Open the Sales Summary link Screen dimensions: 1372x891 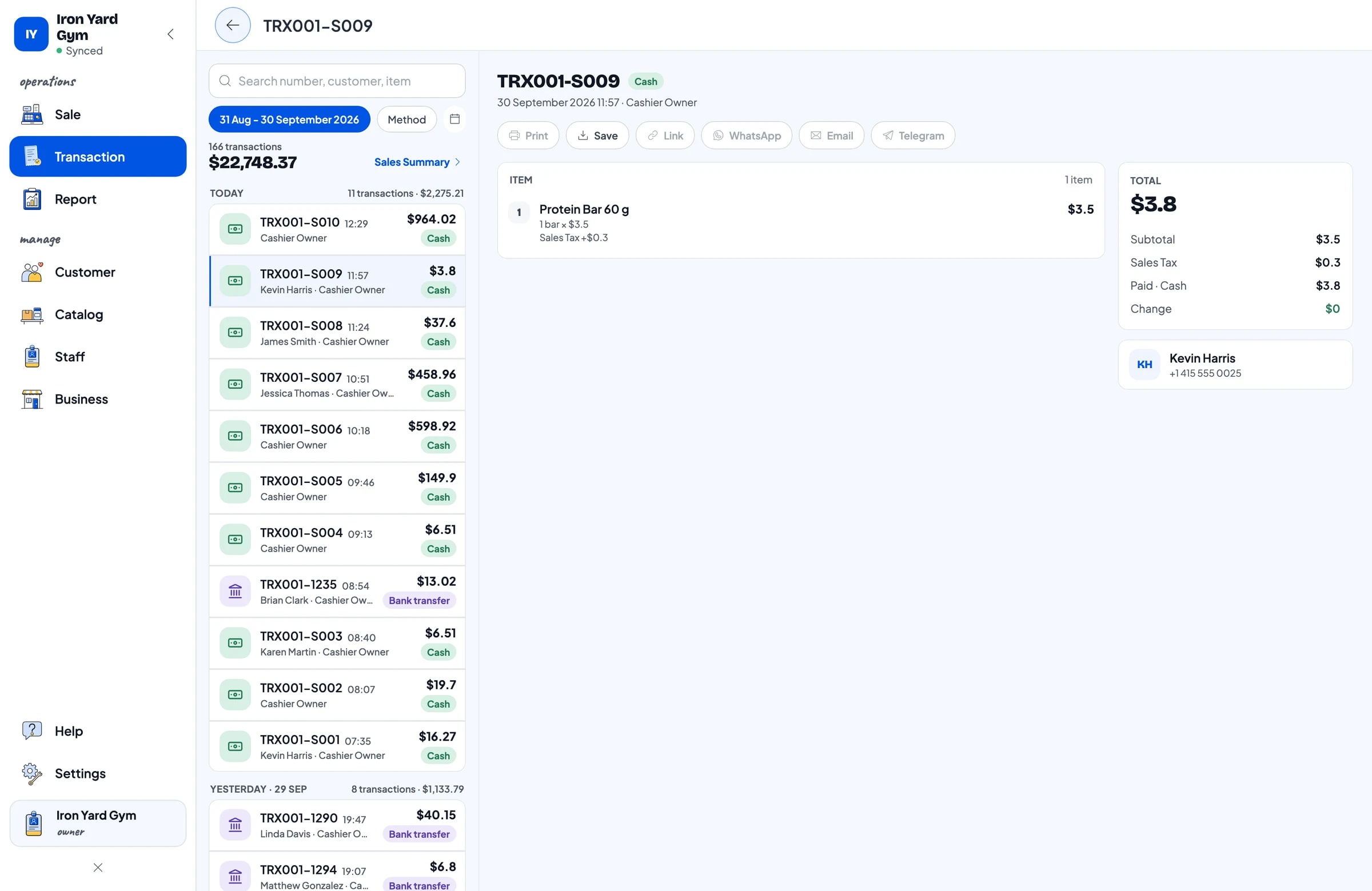417,162
